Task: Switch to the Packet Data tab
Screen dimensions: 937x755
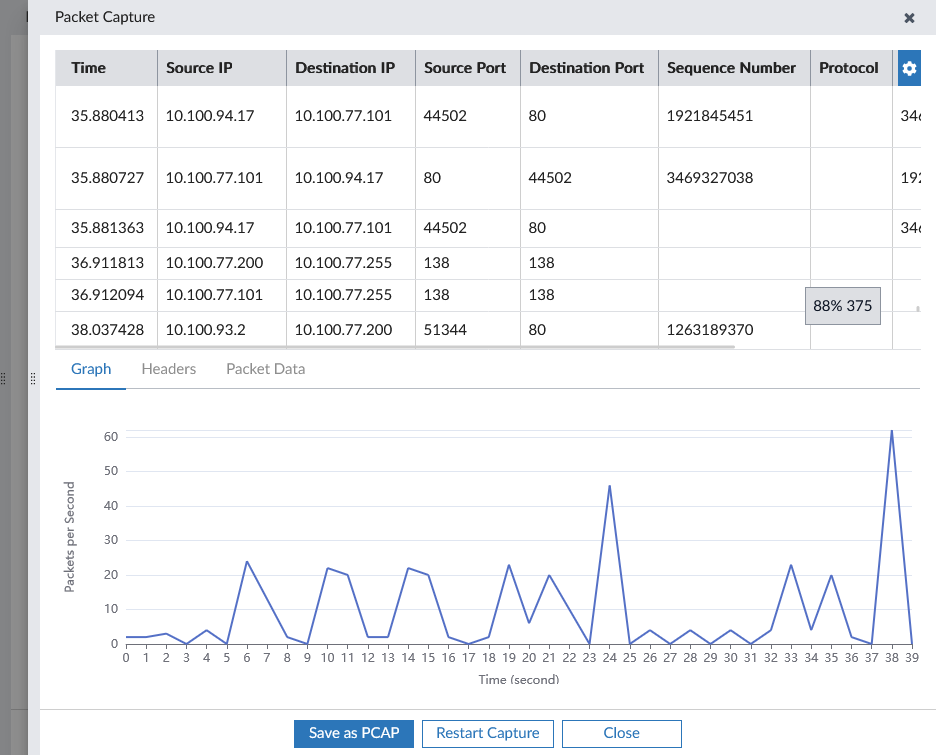Action: (265, 368)
